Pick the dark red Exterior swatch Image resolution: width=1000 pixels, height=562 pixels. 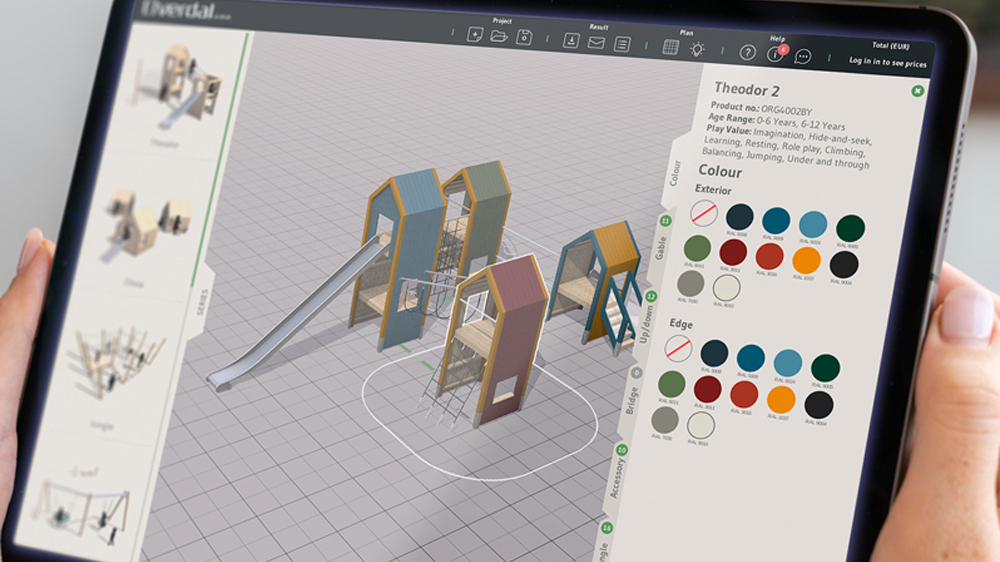(733, 253)
